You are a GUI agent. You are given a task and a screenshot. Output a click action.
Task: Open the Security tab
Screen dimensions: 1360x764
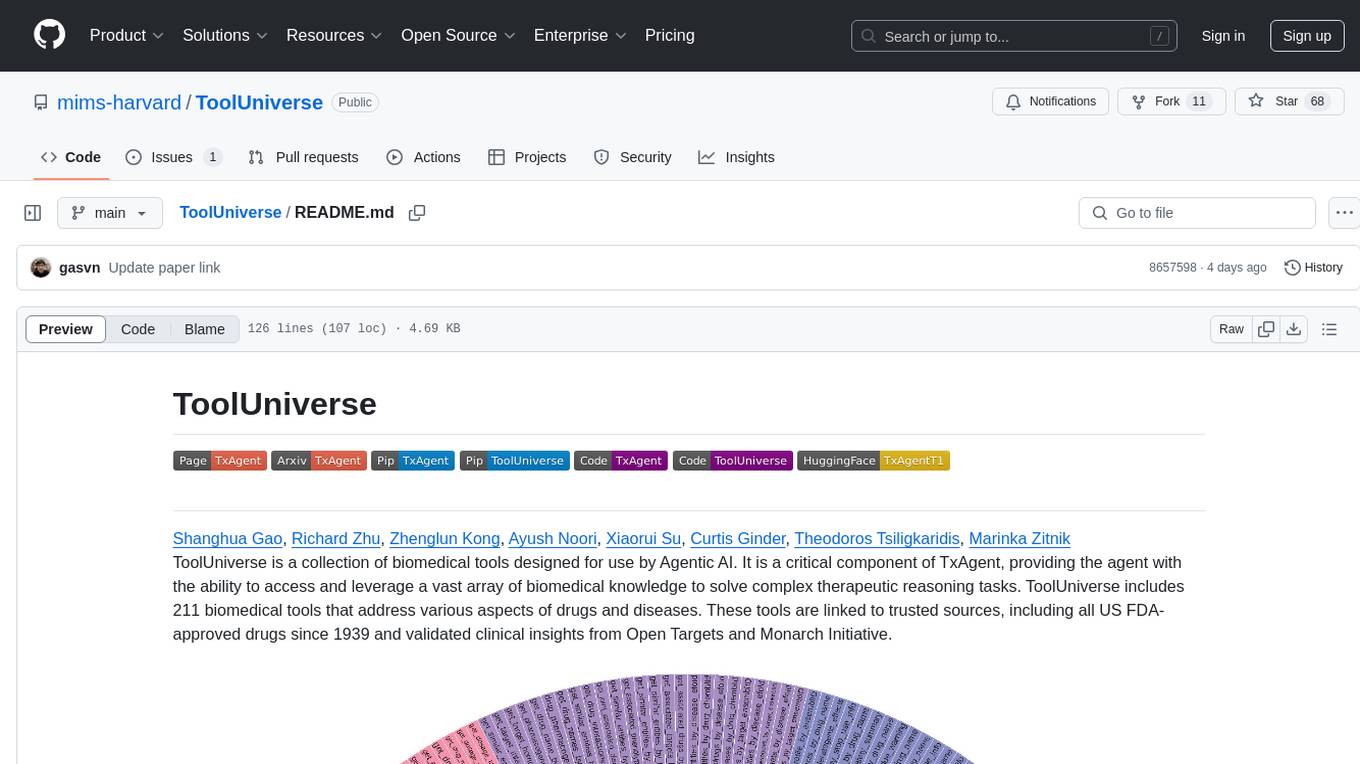(632, 157)
